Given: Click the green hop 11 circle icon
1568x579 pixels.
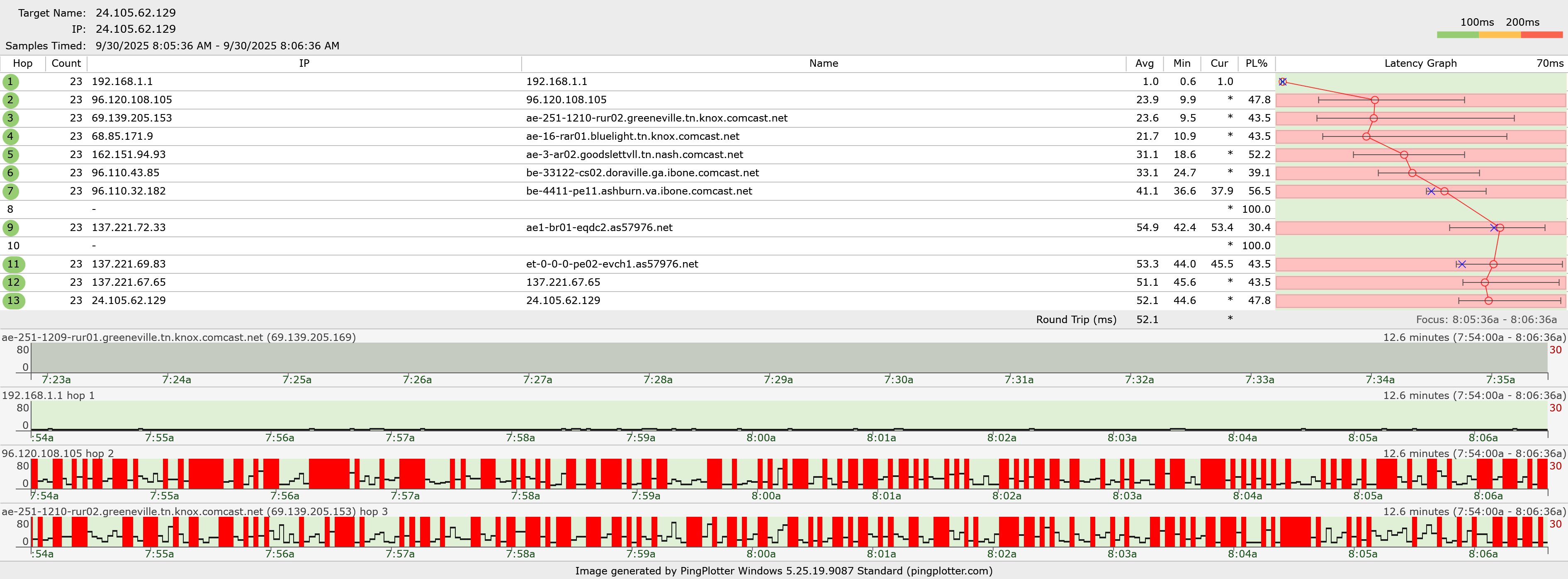Looking at the screenshot, I should [x=13, y=264].
